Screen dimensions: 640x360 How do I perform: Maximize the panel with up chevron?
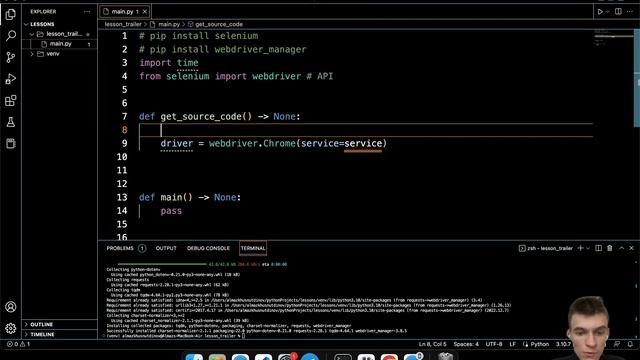(621, 248)
